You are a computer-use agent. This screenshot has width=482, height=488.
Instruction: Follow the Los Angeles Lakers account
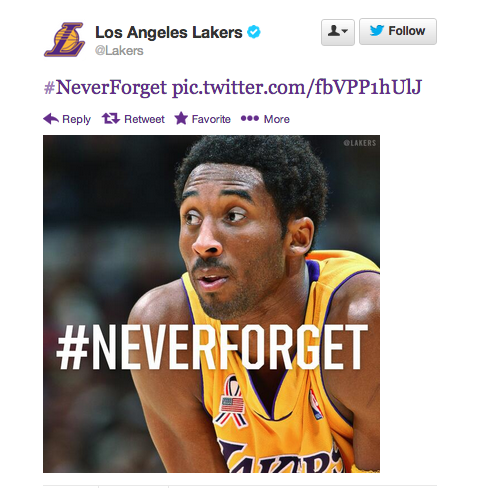tap(398, 32)
